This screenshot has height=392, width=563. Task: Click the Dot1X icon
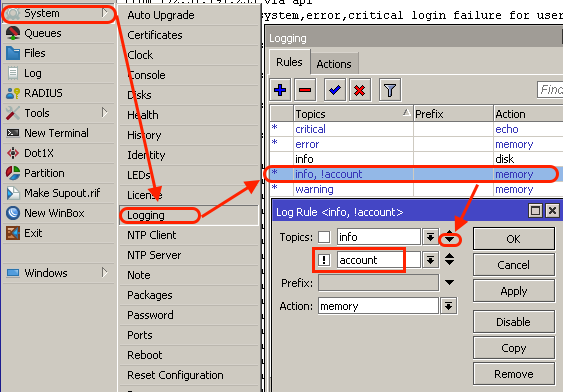tap(13, 153)
